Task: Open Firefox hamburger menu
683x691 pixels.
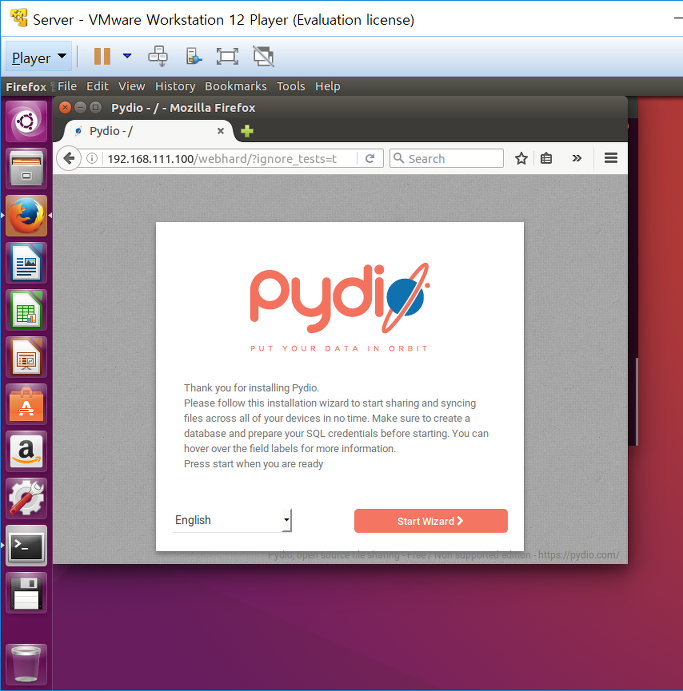Action: 611,158
